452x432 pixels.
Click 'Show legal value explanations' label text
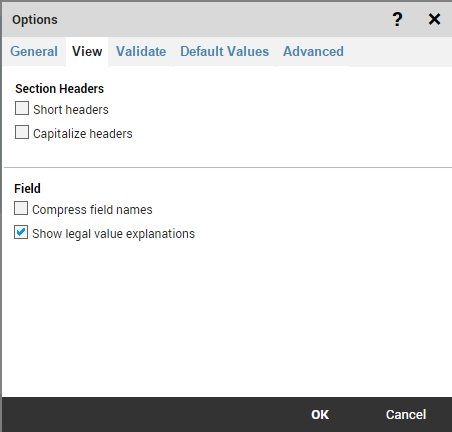(x=114, y=234)
